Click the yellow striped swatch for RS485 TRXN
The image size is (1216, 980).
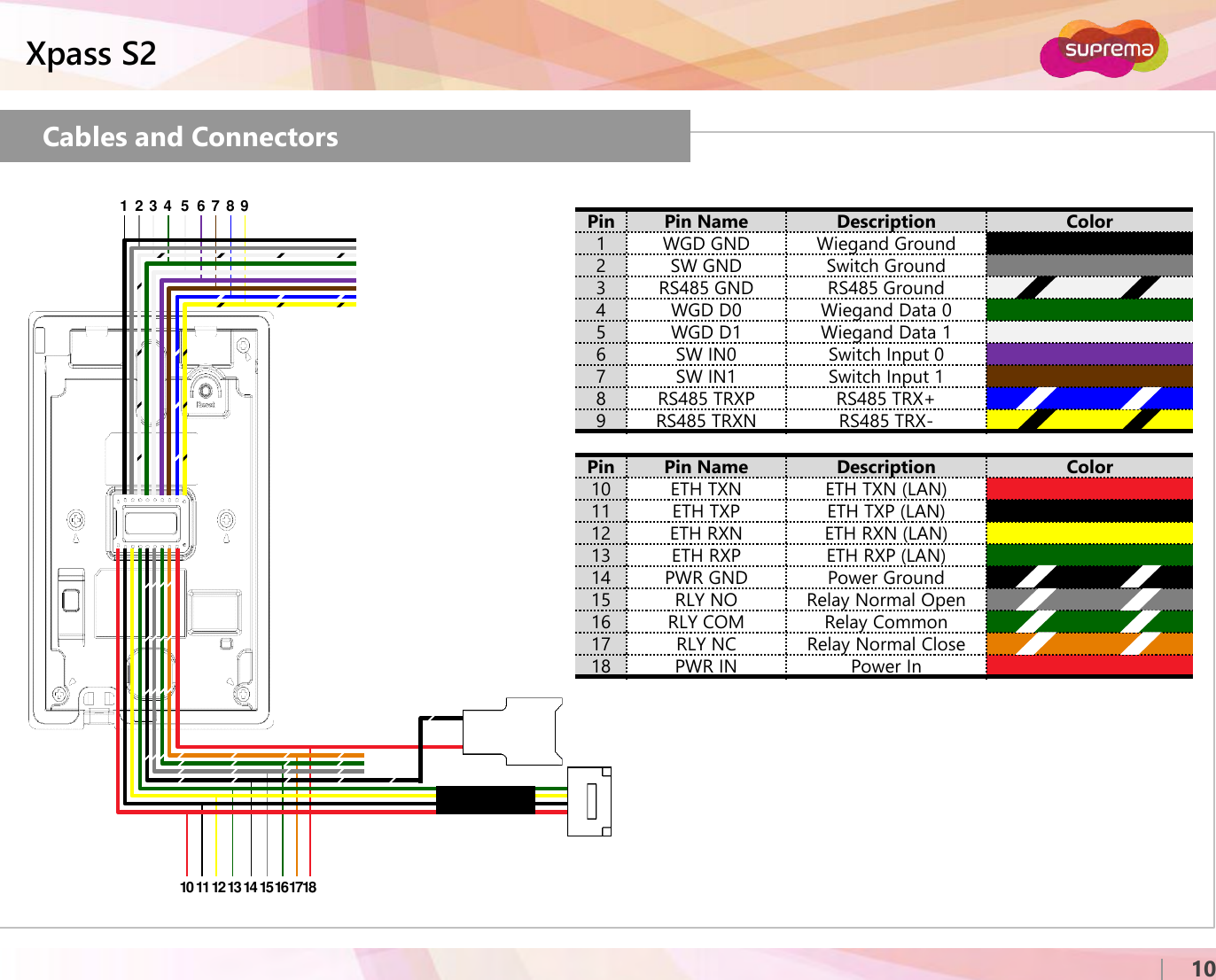click(1089, 420)
